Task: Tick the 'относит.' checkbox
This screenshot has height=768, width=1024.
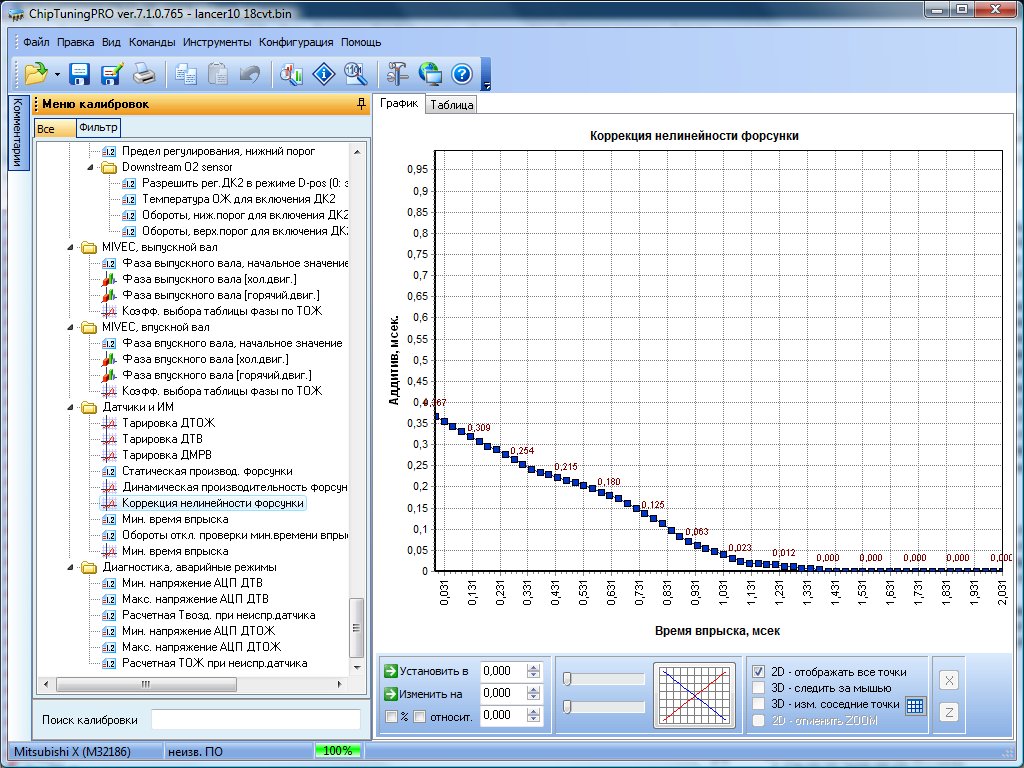Action: click(x=420, y=716)
